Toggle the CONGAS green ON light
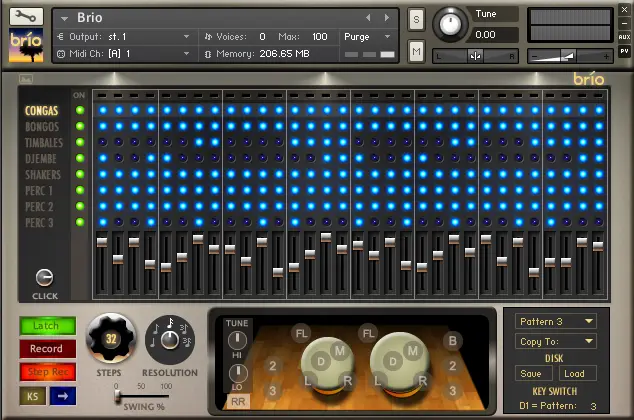This screenshot has width=634, height=420. (80, 110)
